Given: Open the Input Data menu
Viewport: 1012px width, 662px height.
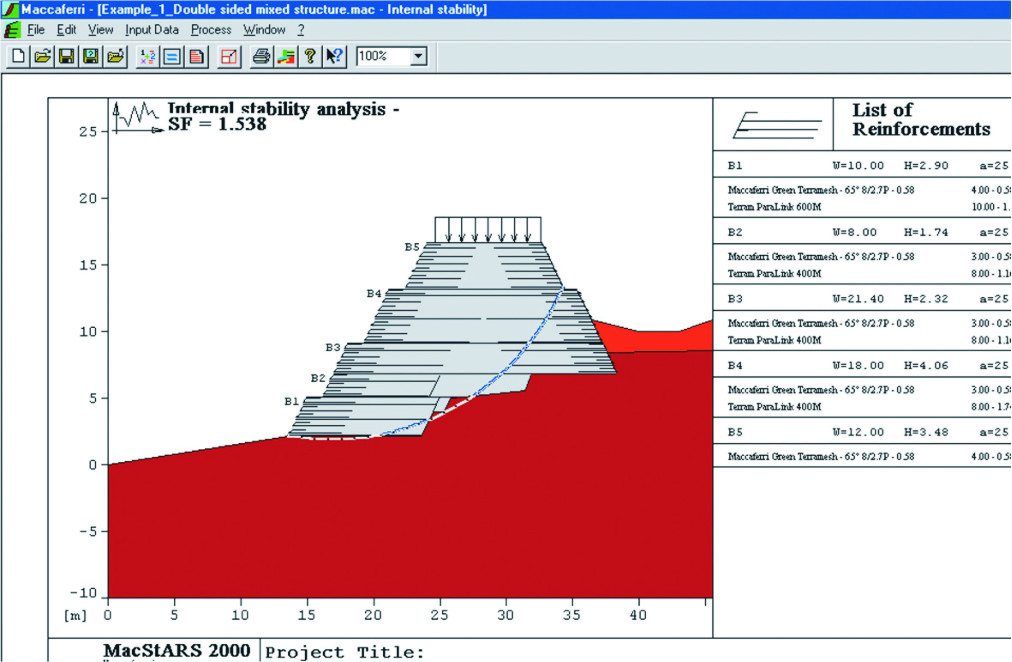Looking at the screenshot, I should coord(152,30).
